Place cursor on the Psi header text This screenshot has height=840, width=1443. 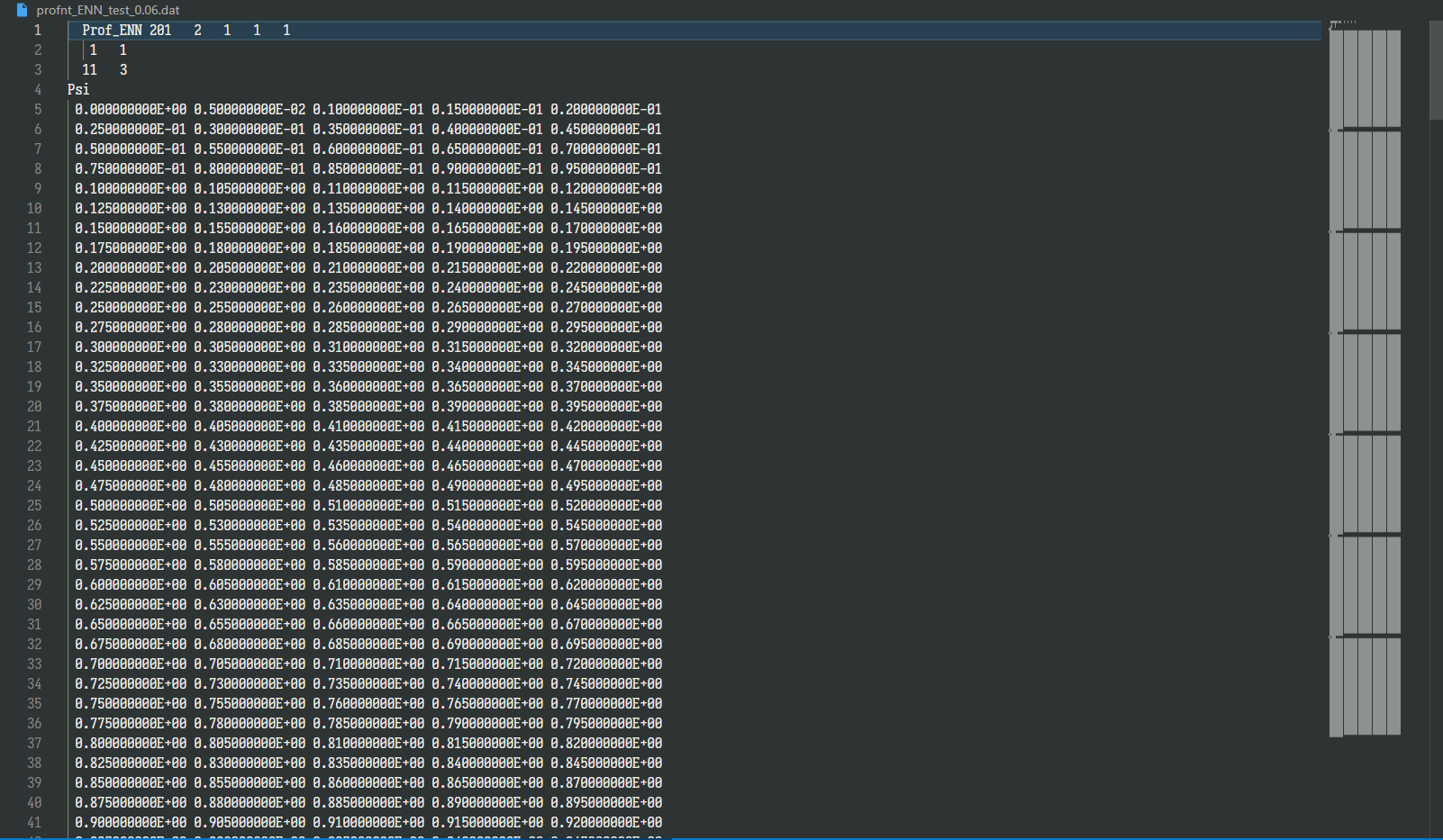point(78,90)
